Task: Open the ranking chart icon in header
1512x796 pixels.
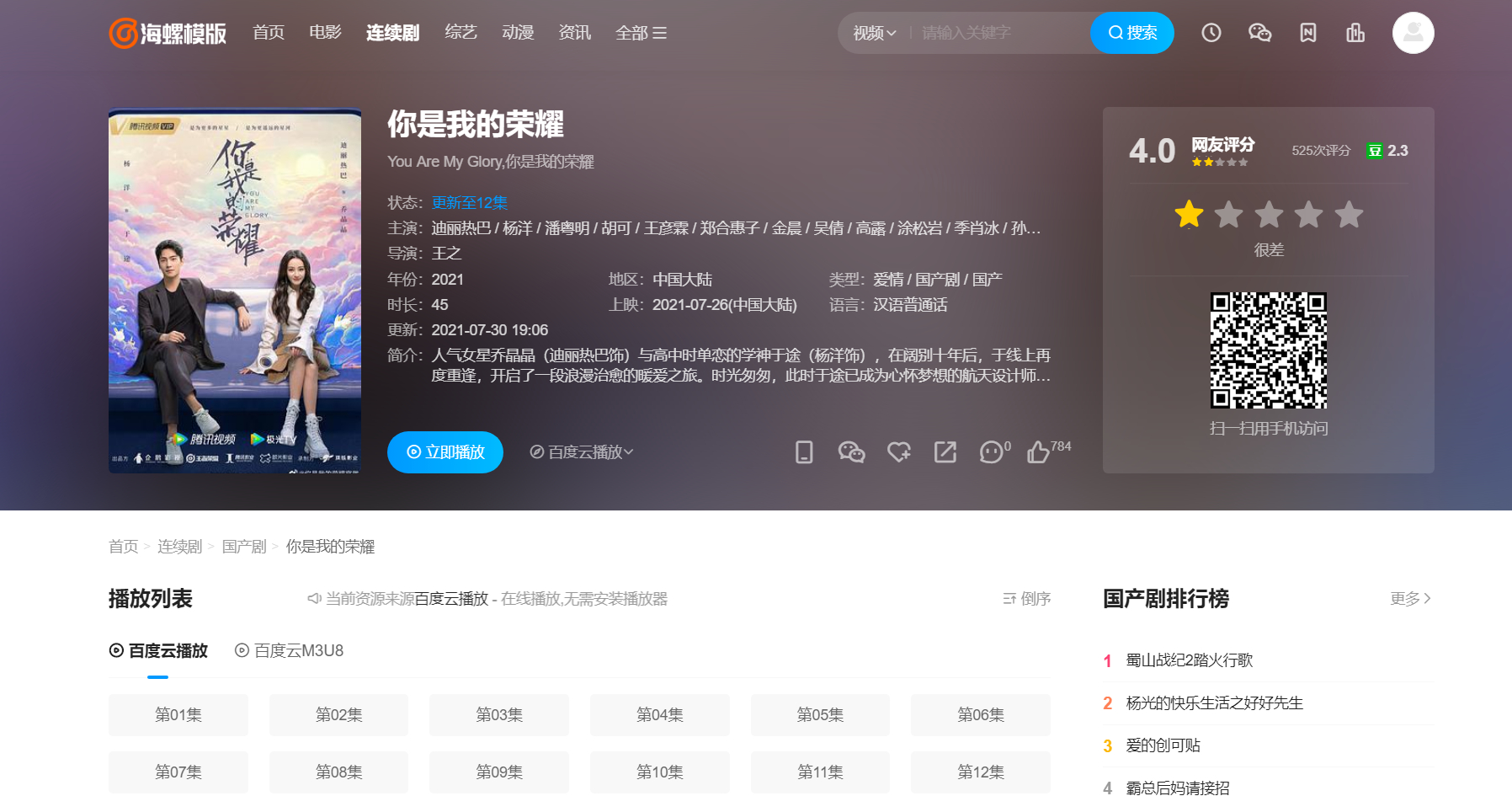Action: 1355,33
